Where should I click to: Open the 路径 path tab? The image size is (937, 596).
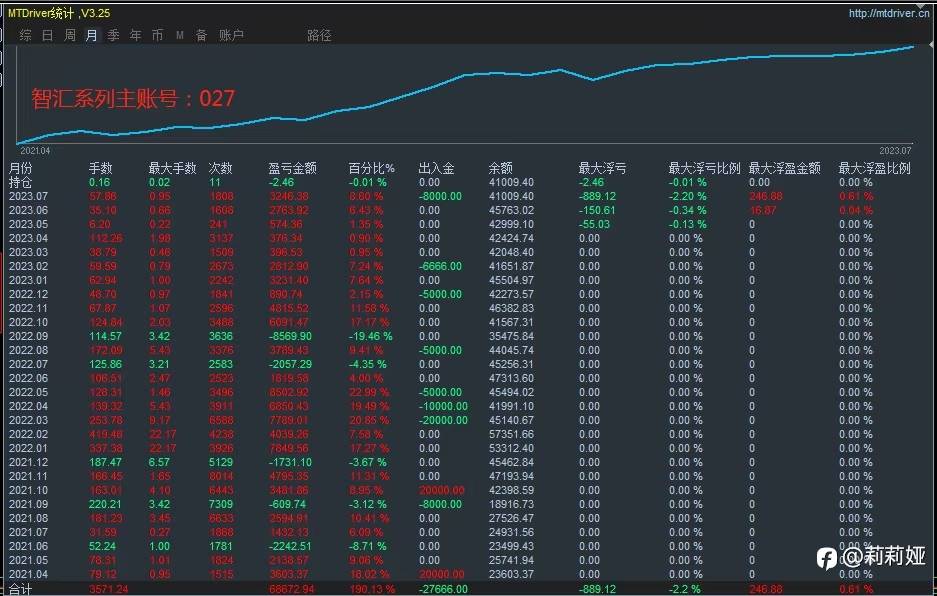(319, 35)
